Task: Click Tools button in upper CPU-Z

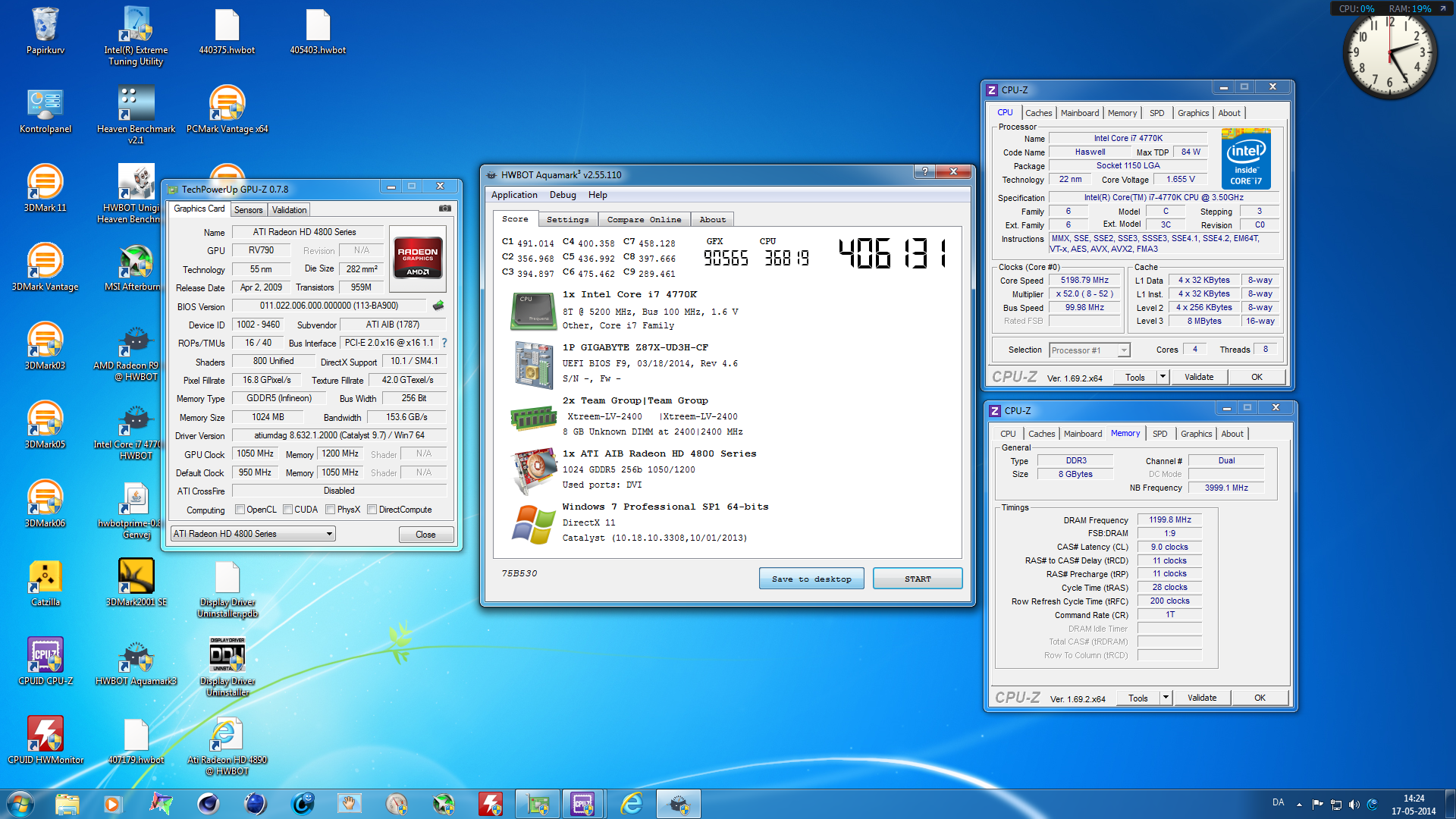Action: tap(1135, 377)
